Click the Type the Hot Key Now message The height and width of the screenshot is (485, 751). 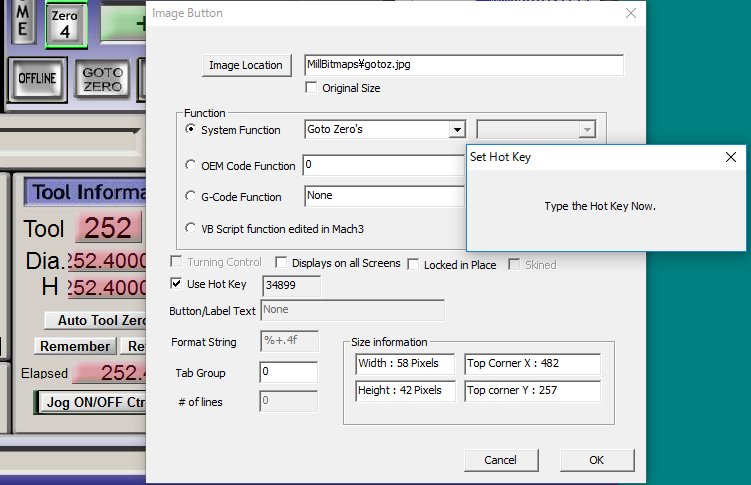[600, 206]
